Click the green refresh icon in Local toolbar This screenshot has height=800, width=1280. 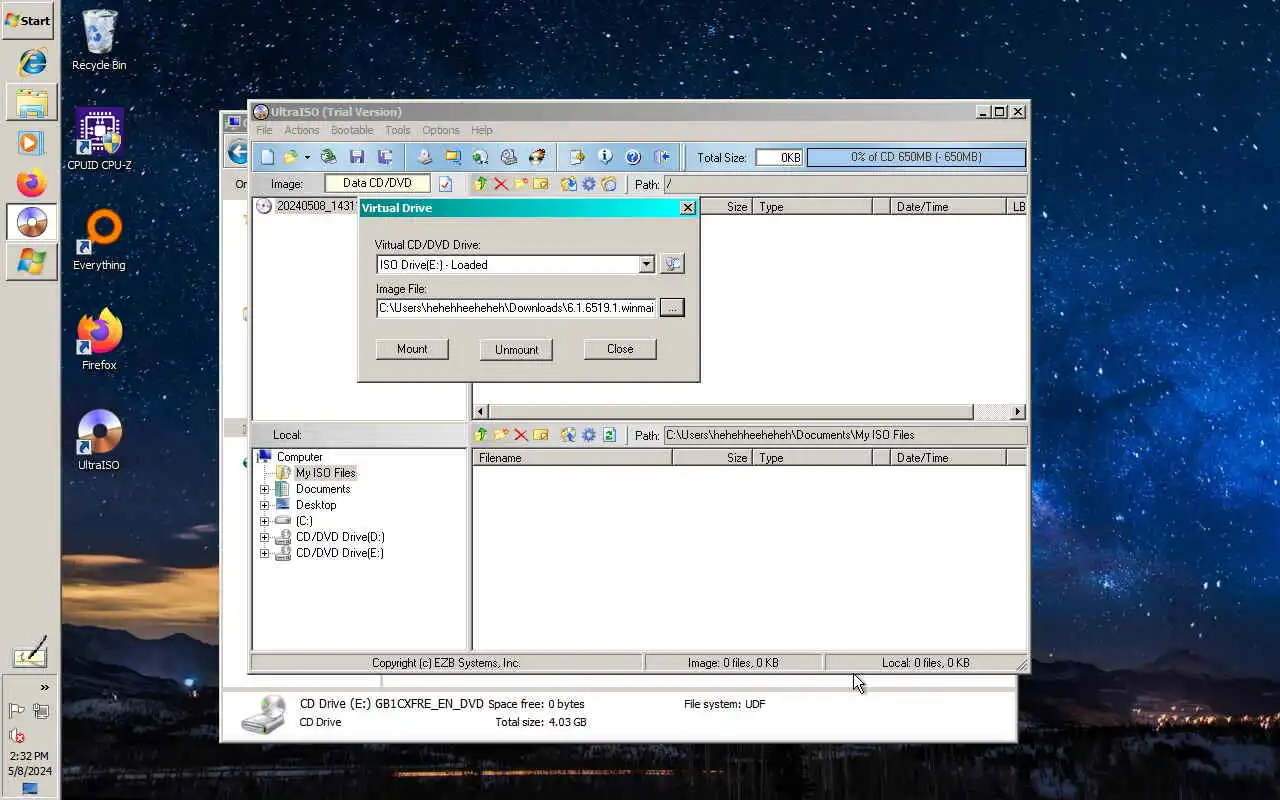click(609, 435)
